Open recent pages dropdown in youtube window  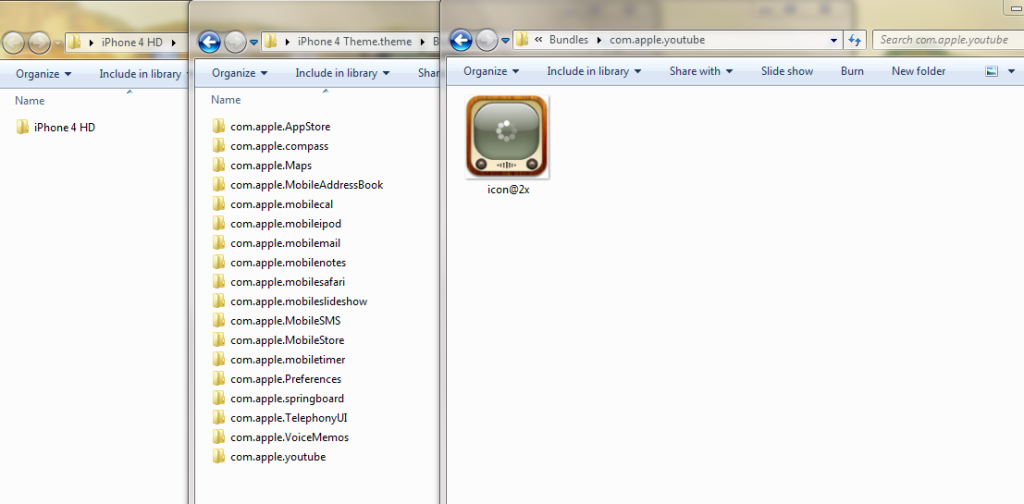click(x=505, y=41)
